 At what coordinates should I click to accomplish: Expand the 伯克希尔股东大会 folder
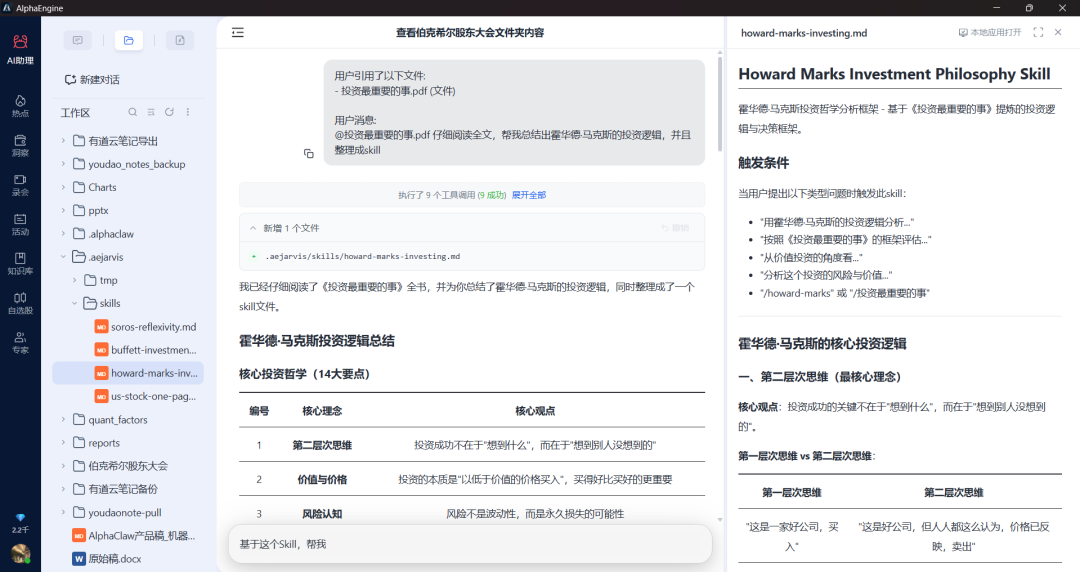pos(64,466)
